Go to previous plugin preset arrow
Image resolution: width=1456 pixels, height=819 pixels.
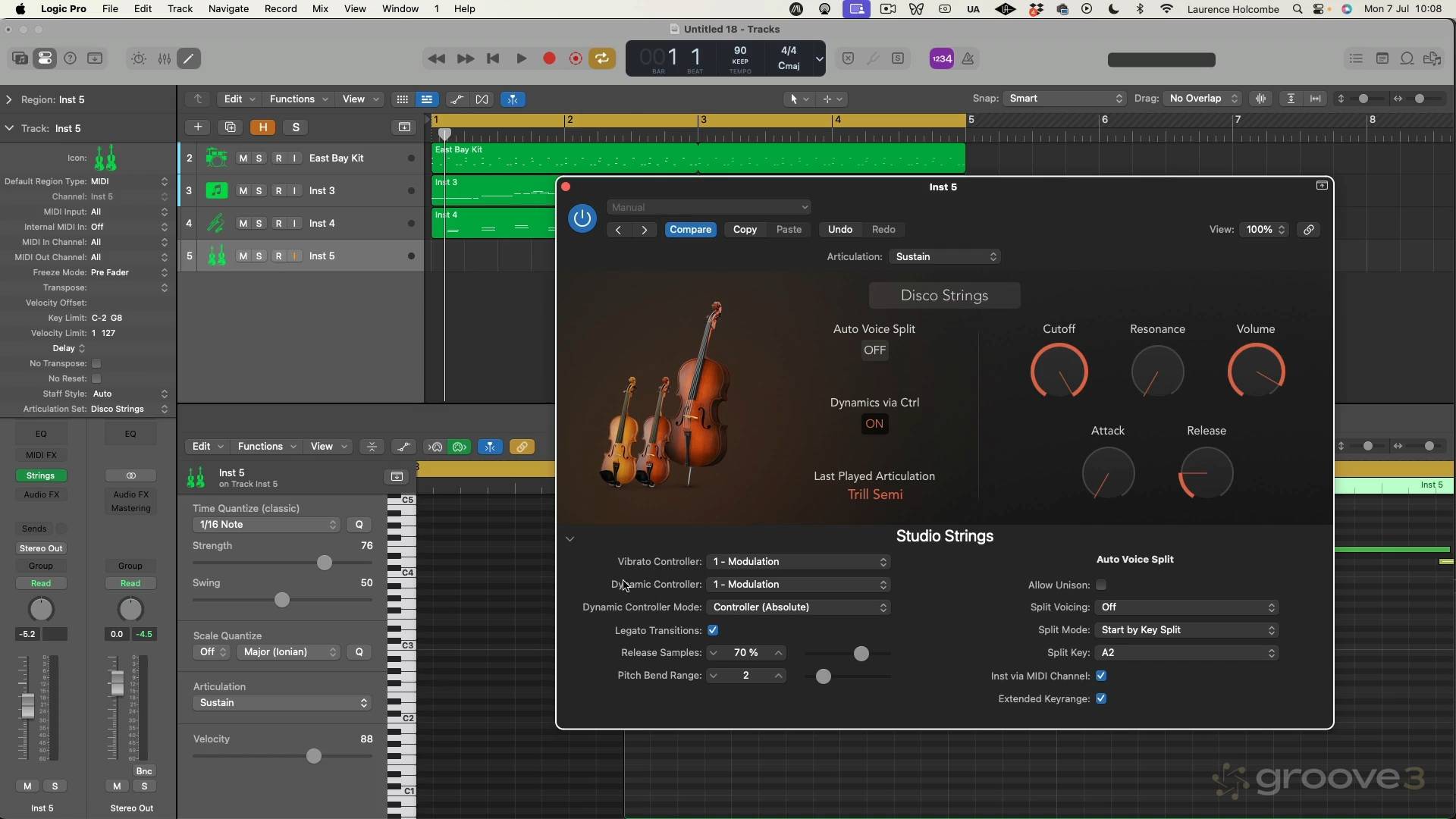619,230
